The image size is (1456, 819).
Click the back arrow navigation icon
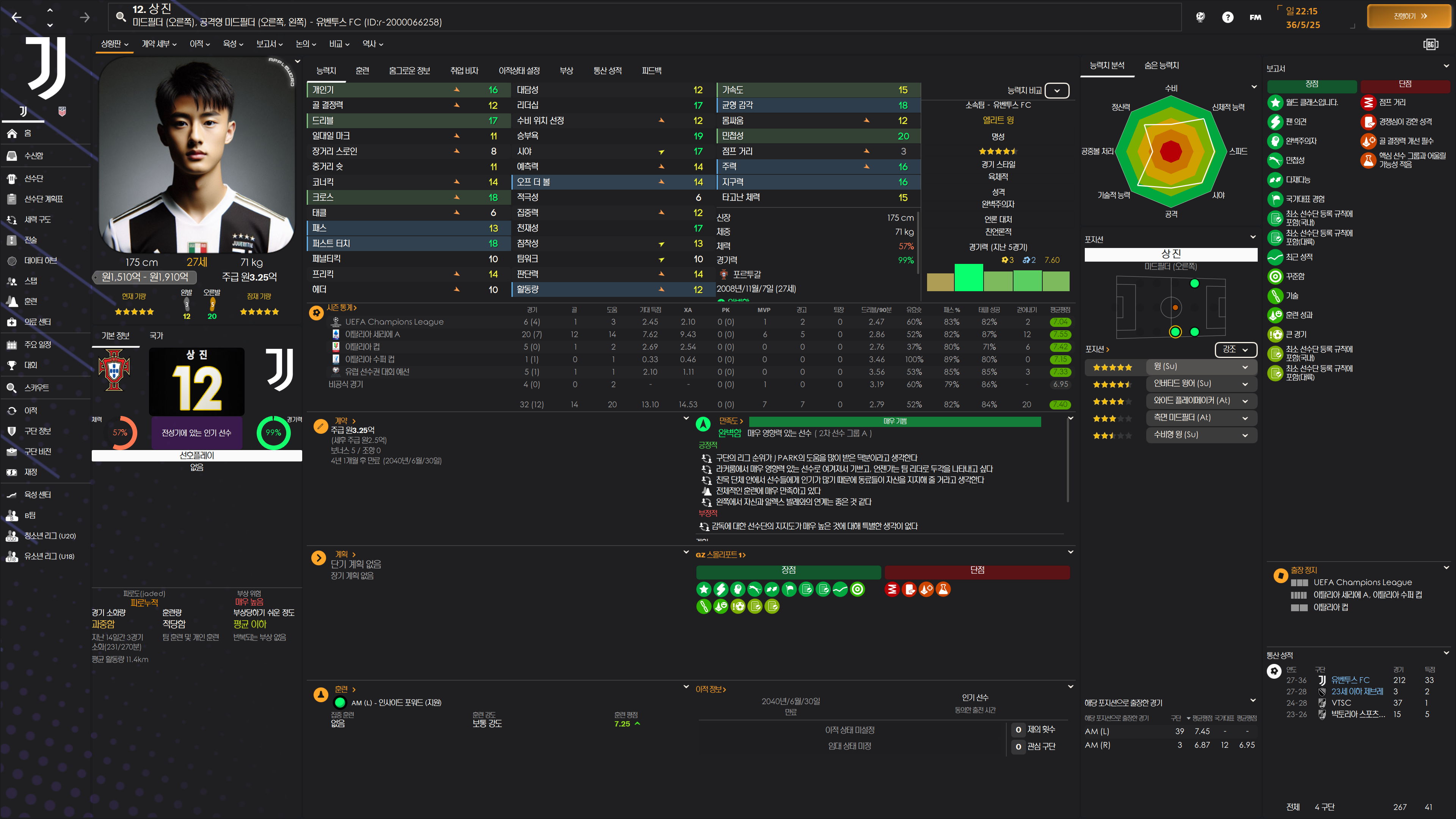16,17
